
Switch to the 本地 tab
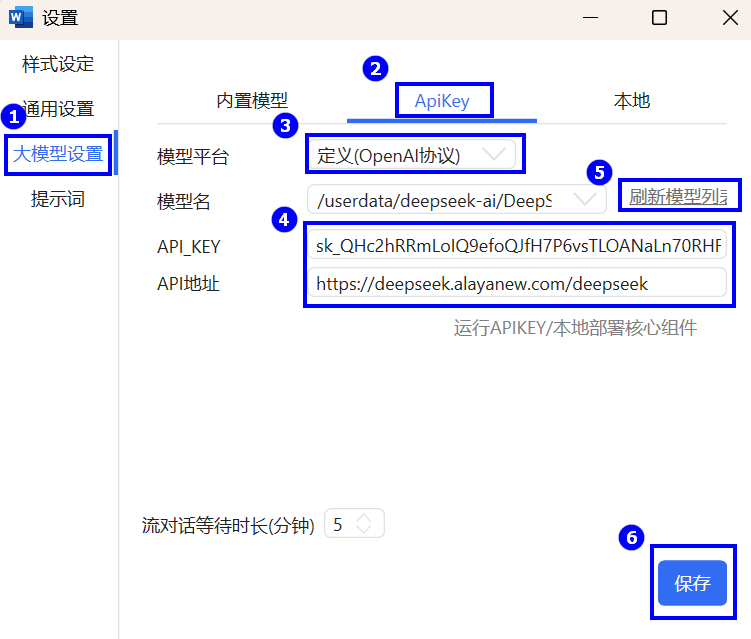pyautogui.click(x=631, y=101)
